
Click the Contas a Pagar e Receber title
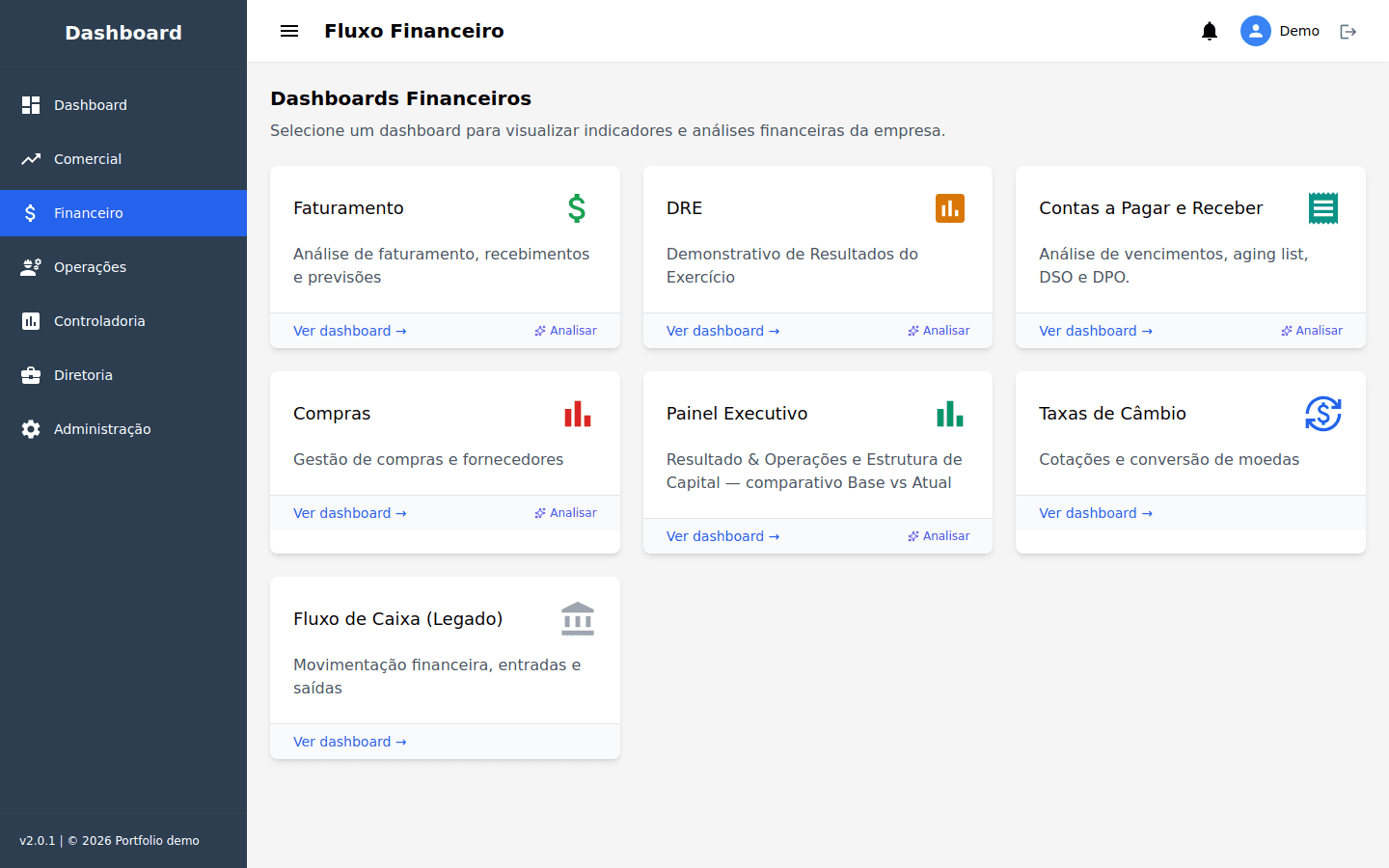1151,208
